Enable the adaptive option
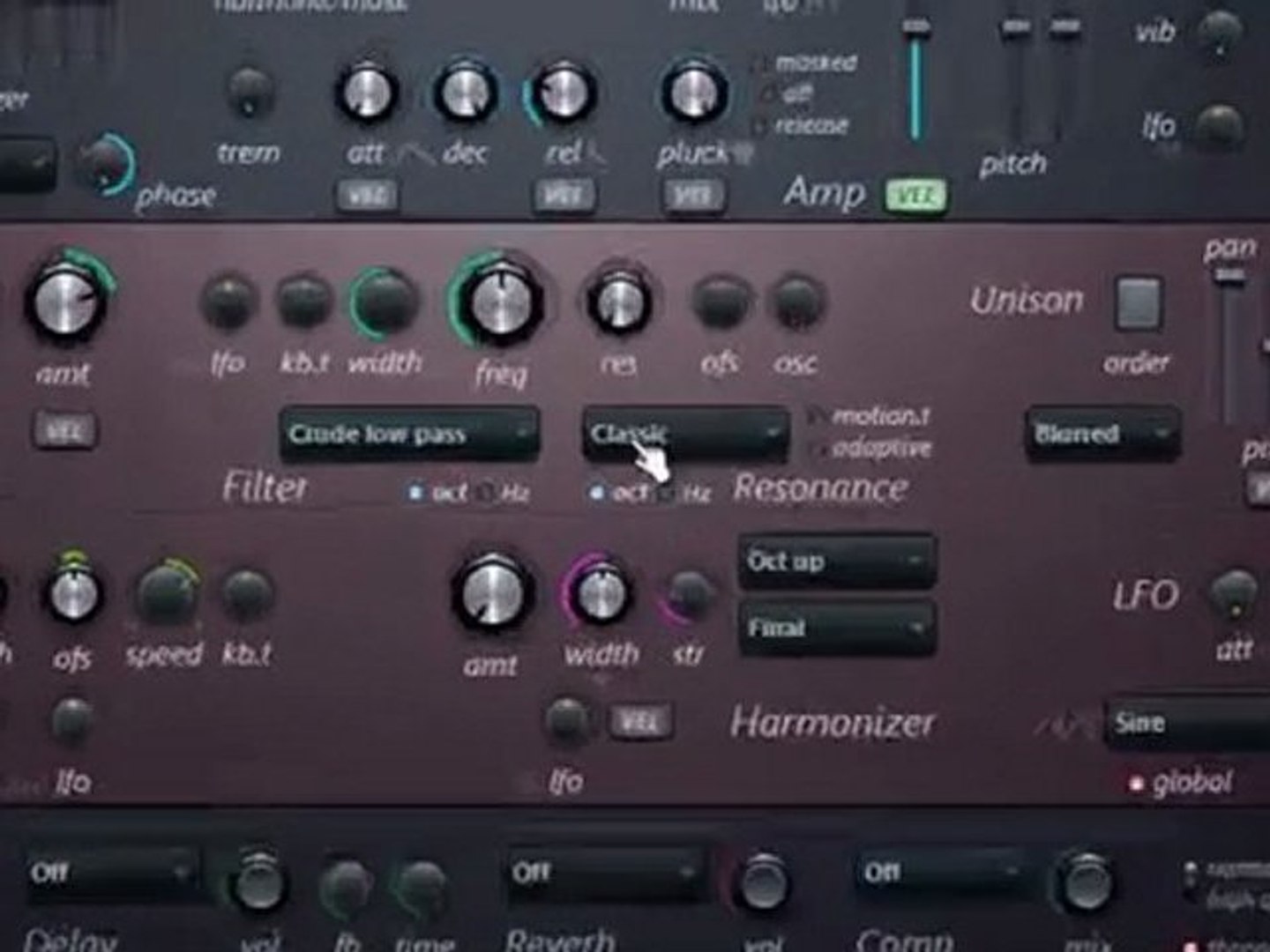This screenshot has width=1270, height=952. point(870,448)
